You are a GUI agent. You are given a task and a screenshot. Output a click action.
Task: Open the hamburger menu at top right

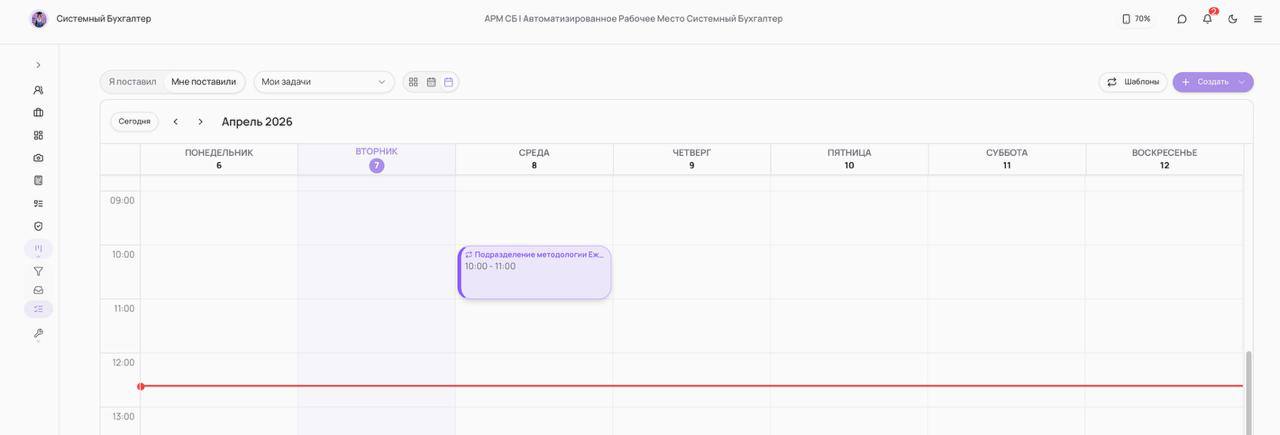(x=1258, y=19)
